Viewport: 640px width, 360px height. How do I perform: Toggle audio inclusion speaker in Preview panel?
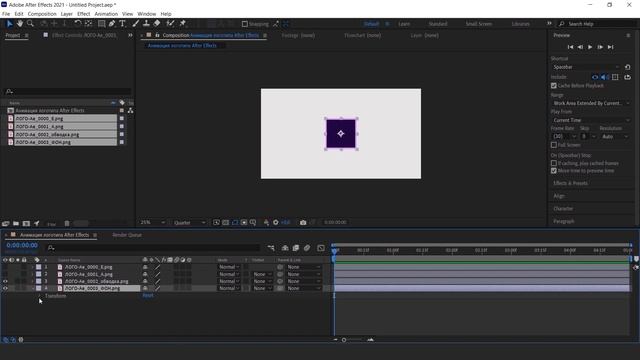tap(605, 77)
